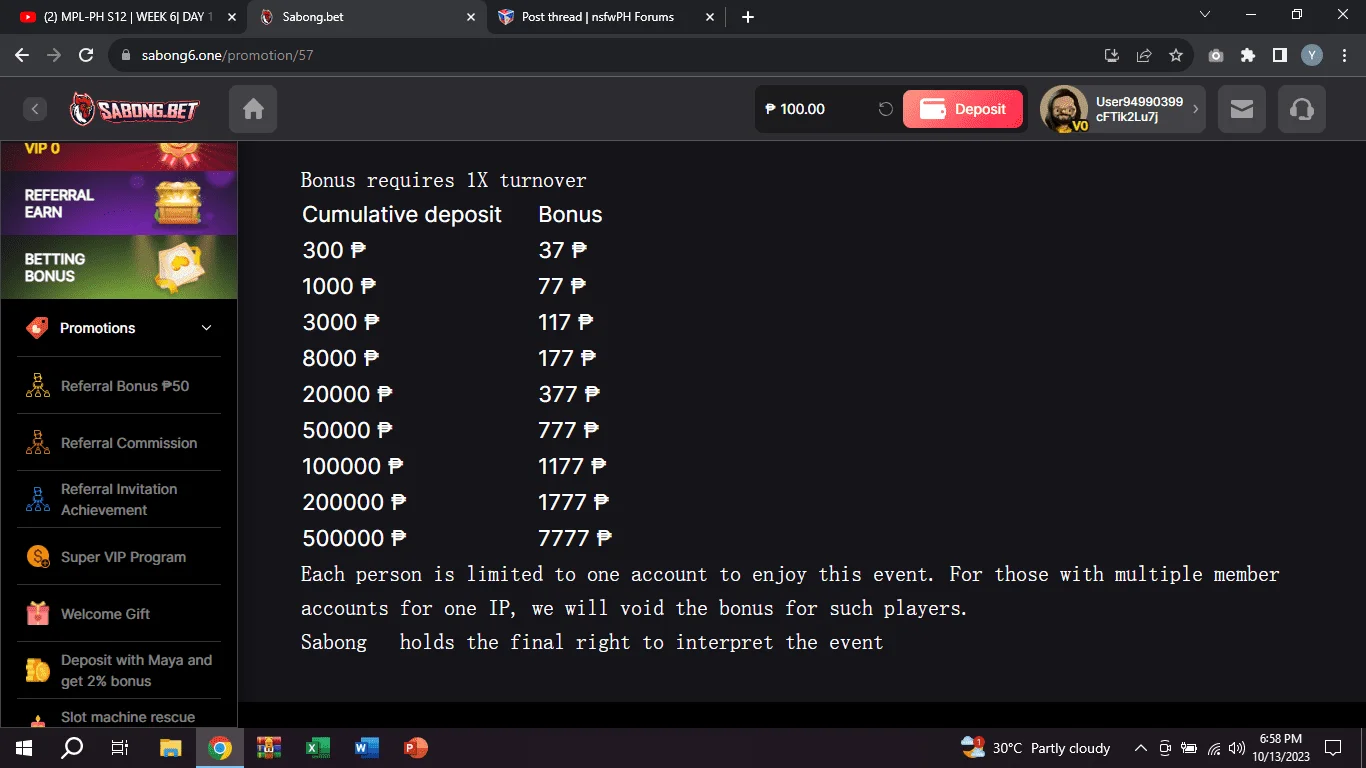Viewport: 1366px width, 768px height.
Task: Open a new browser tab
Action: (x=748, y=17)
